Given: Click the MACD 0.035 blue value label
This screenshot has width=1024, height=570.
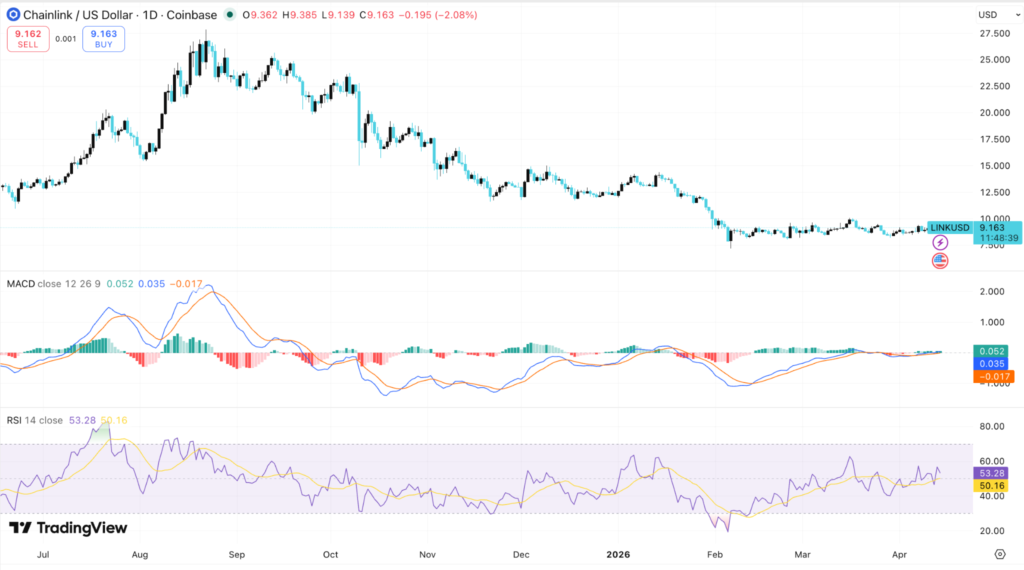Looking at the screenshot, I should (991, 364).
